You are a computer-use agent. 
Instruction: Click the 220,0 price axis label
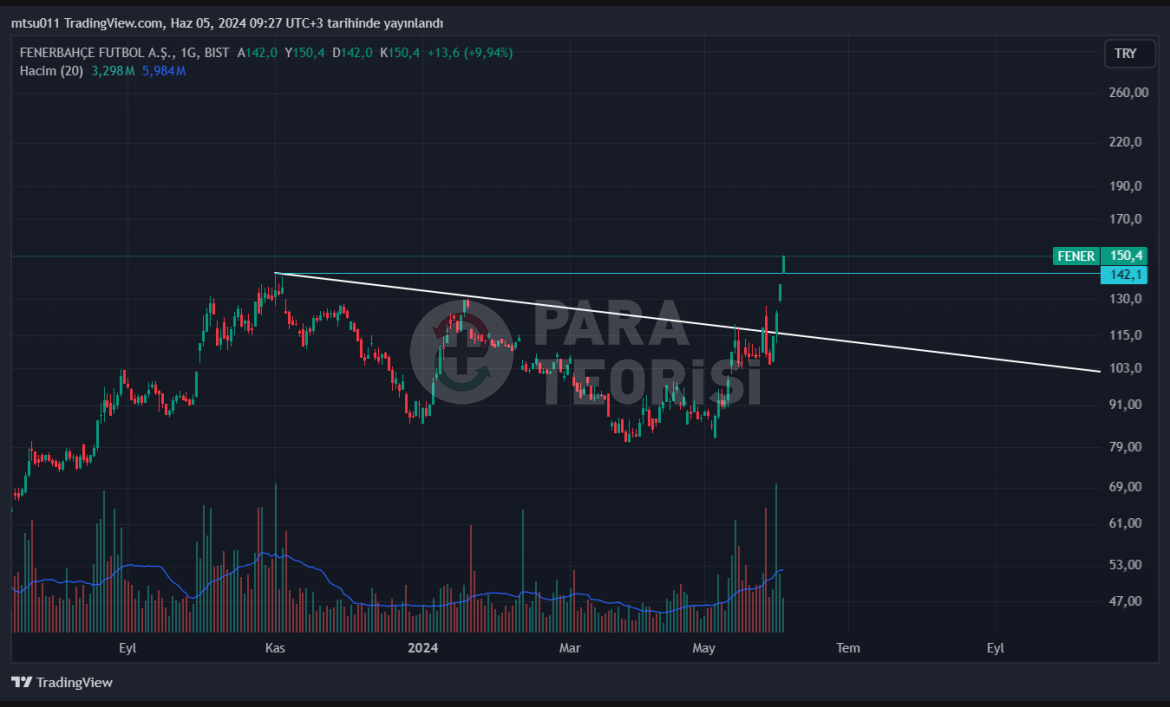click(1126, 142)
